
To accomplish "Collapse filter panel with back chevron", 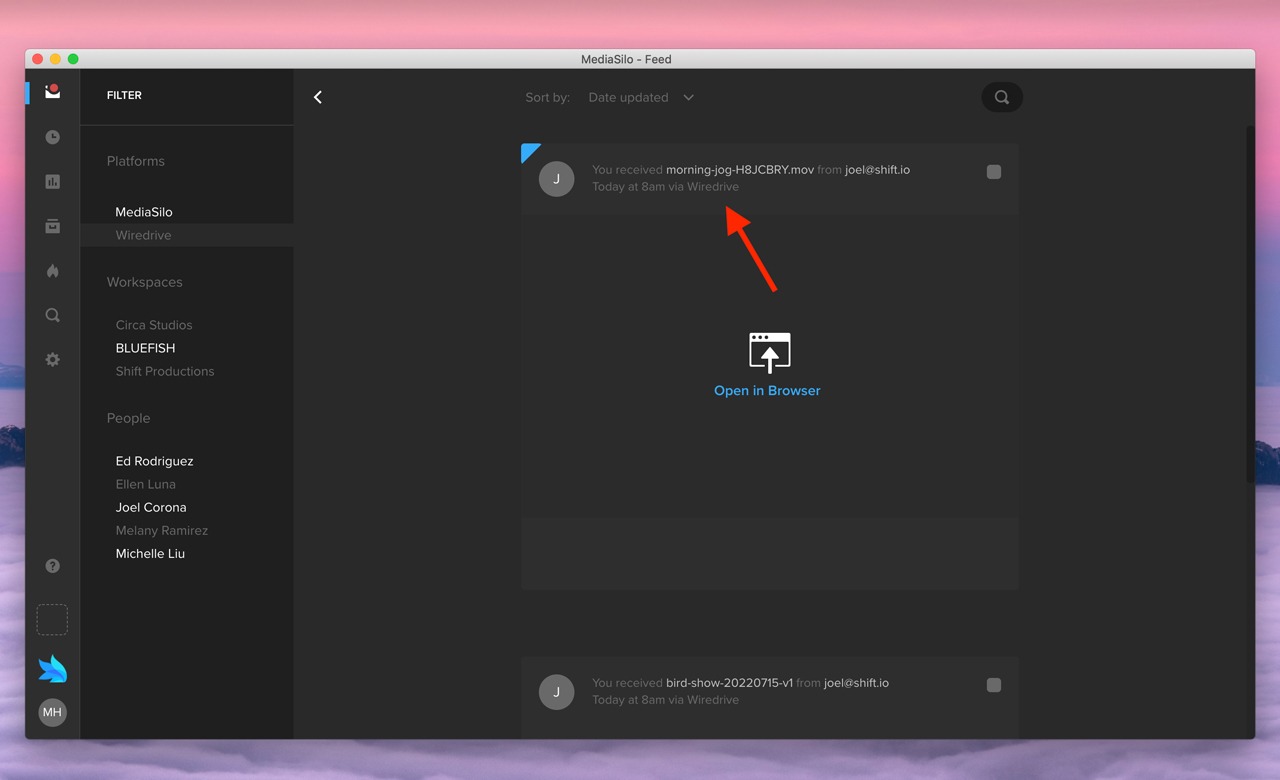I will click(x=318, y=97).
